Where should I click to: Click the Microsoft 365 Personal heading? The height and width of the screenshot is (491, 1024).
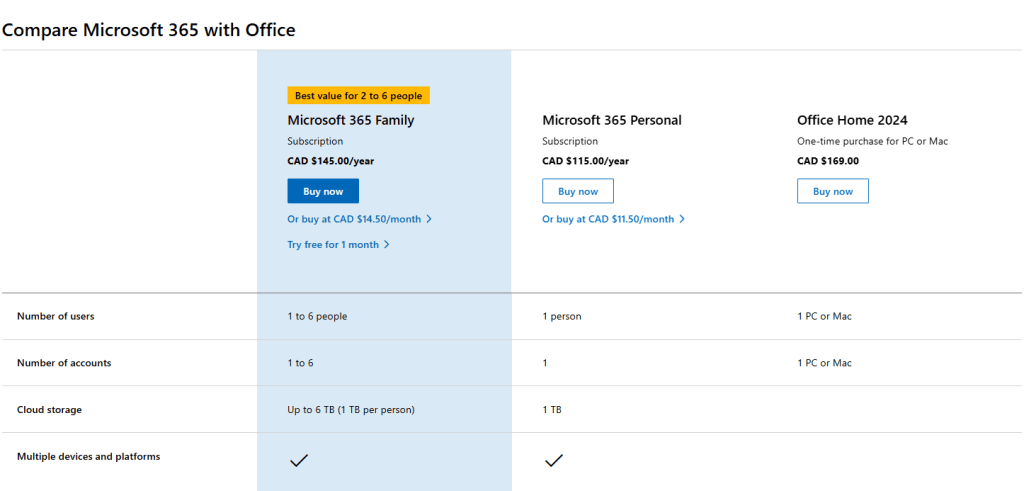(612, 120)
